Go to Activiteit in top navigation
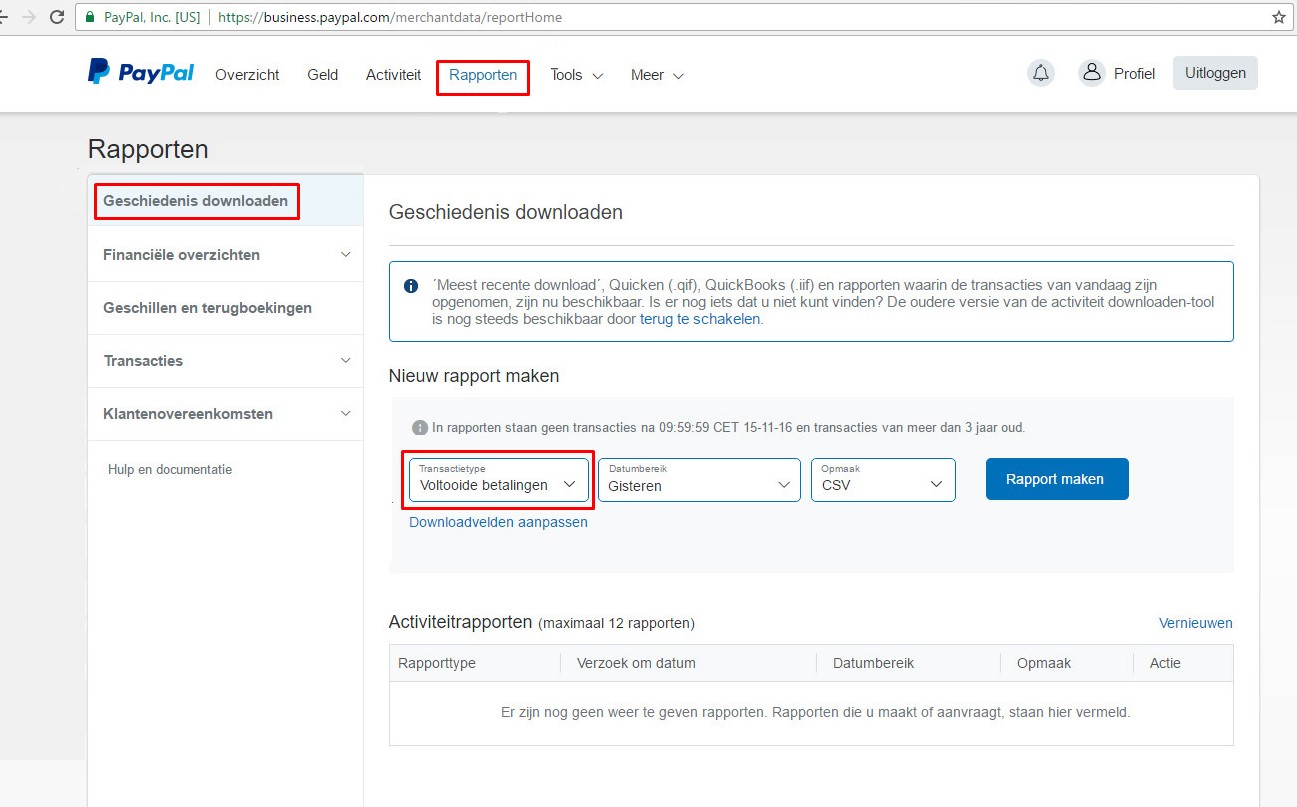This screenshot has width=1297, height=807. 393,75
